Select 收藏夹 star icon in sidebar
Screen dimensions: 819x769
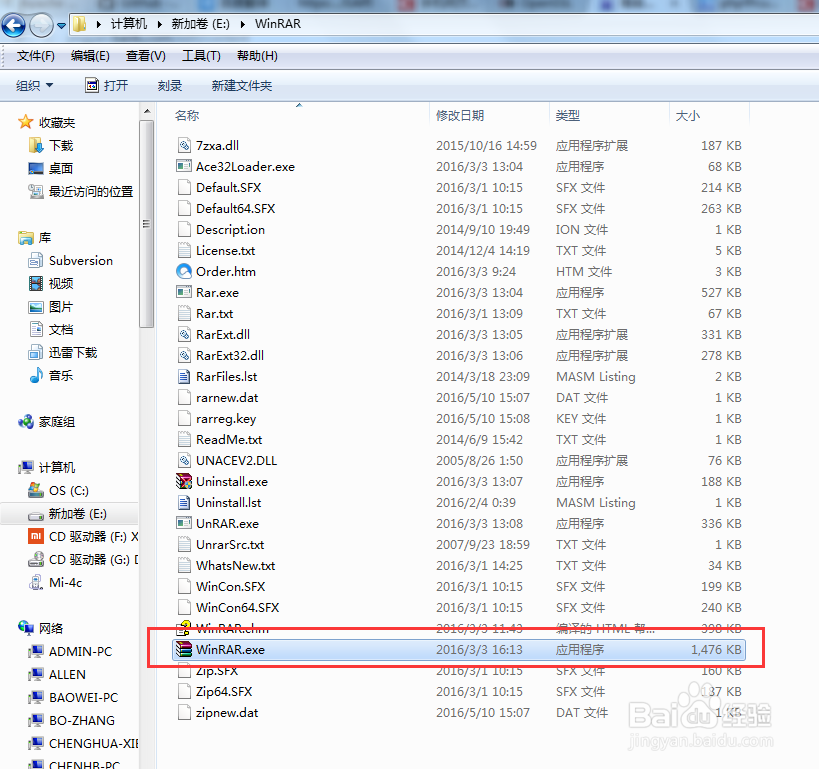point(25,122)
